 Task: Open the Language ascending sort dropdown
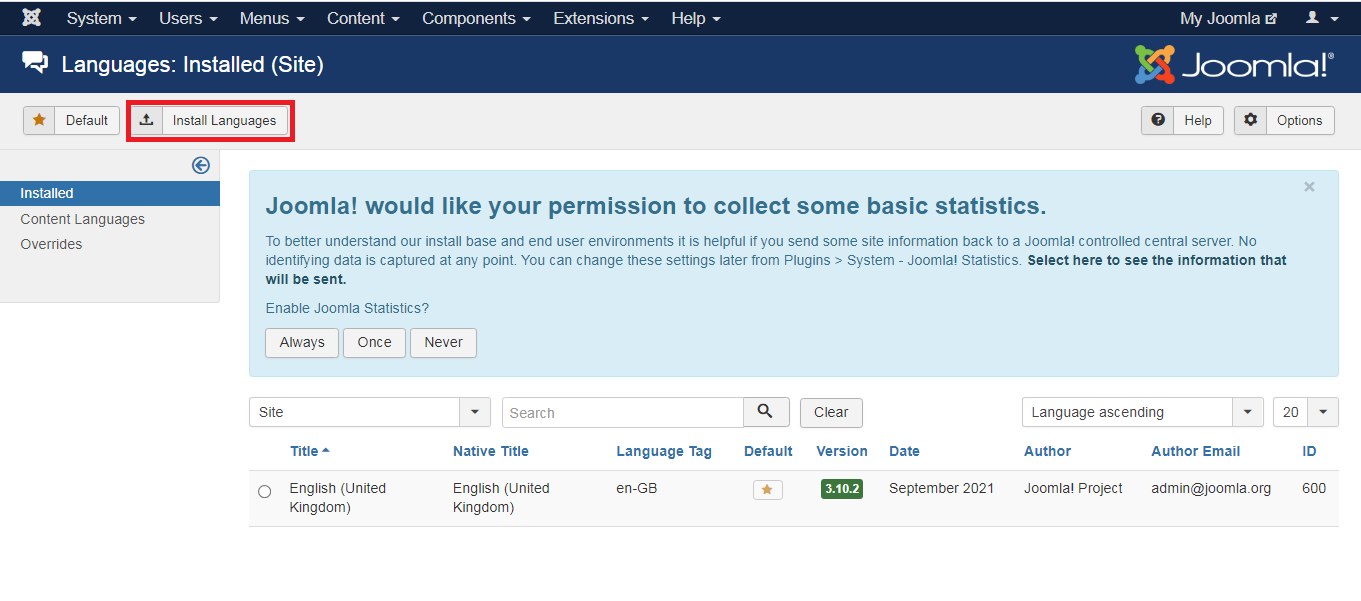[x=1142, y=412]
